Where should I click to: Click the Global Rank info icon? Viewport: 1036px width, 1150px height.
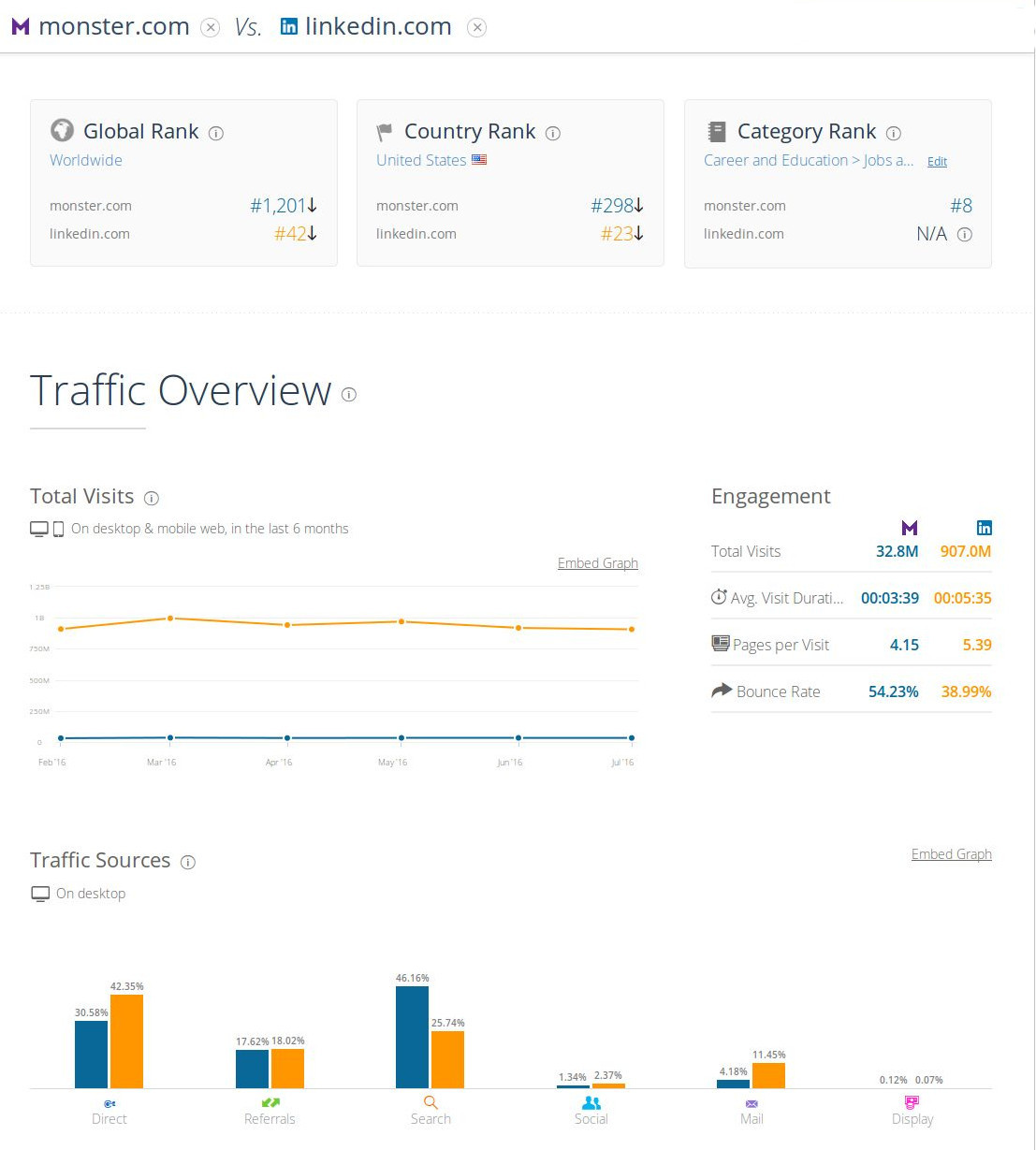tap(216, 133)
